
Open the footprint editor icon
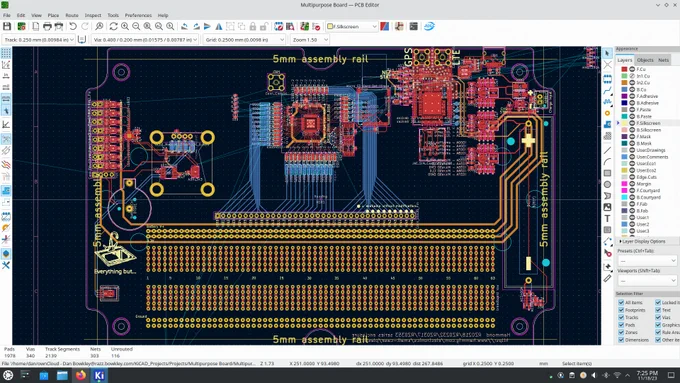point(278,26)
